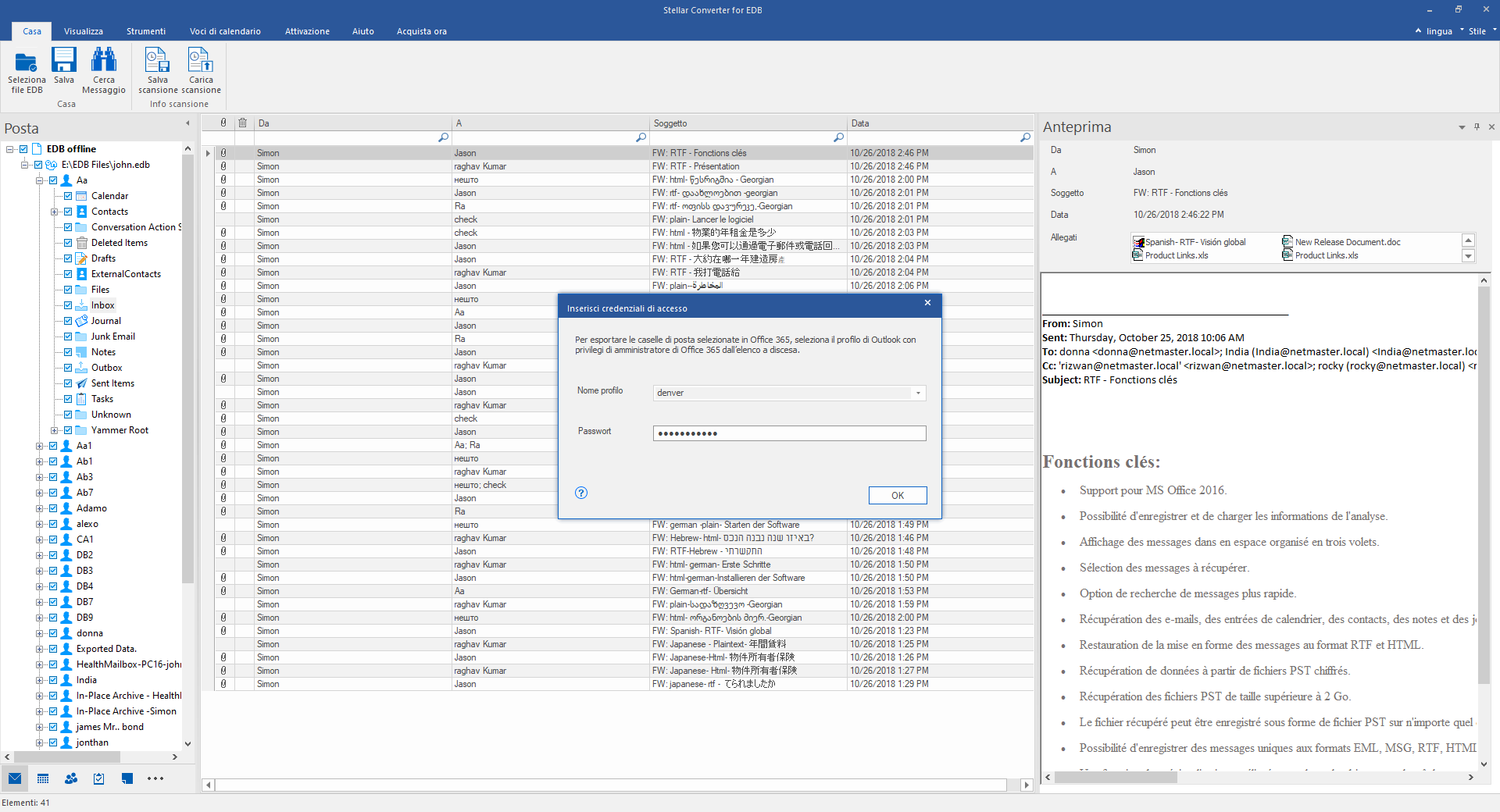The height and width of the screenshot is (812, 1500).
Task: Open the Strumenti tab
Action: pyautogui.click(x=146, y=31)
